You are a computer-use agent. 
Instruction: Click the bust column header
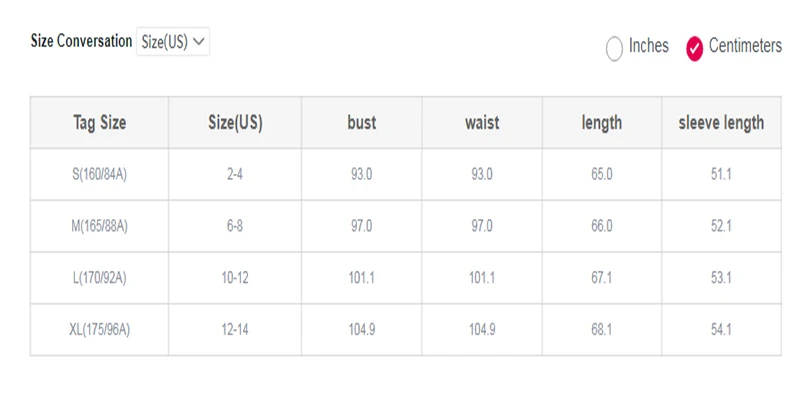tap(362, 122)
